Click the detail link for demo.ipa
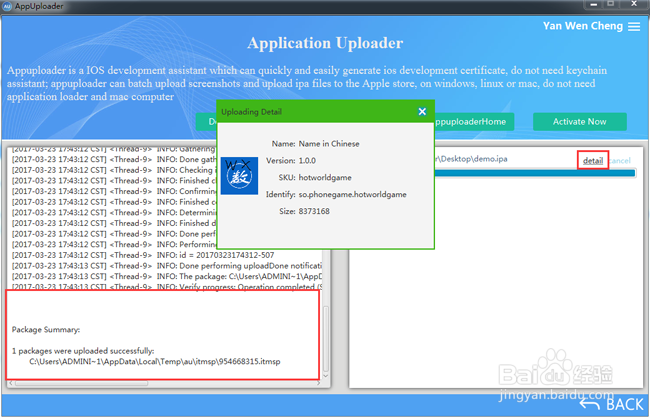The image size is (650, 418). point(593,160)
